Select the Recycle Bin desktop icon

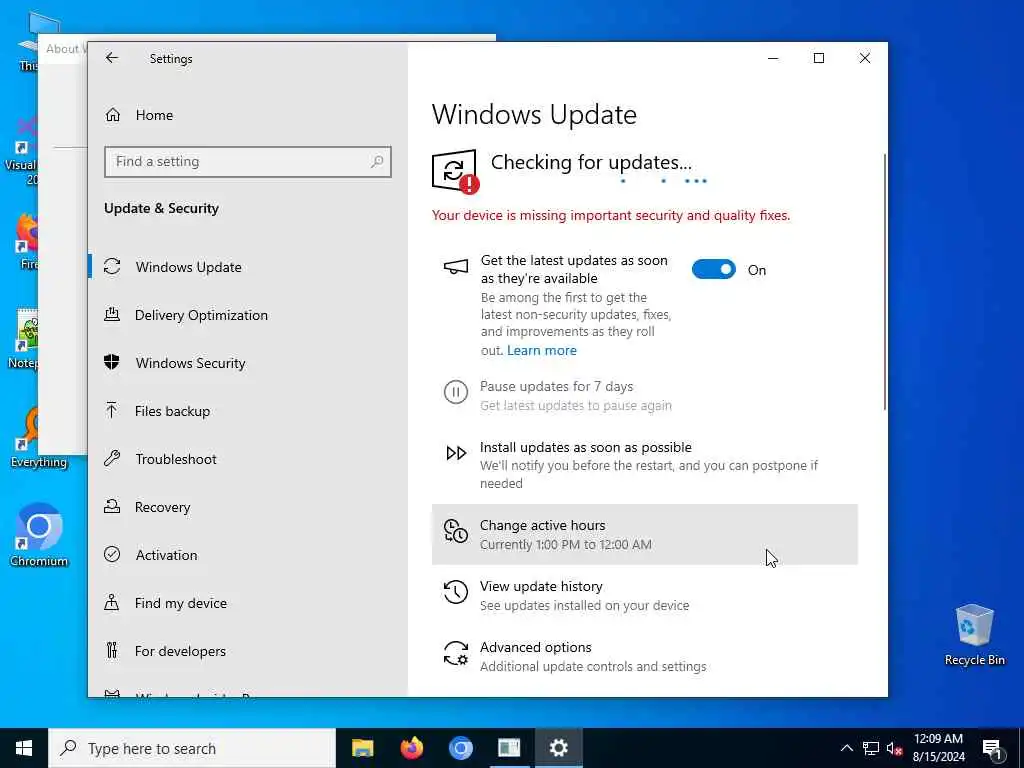974,635
